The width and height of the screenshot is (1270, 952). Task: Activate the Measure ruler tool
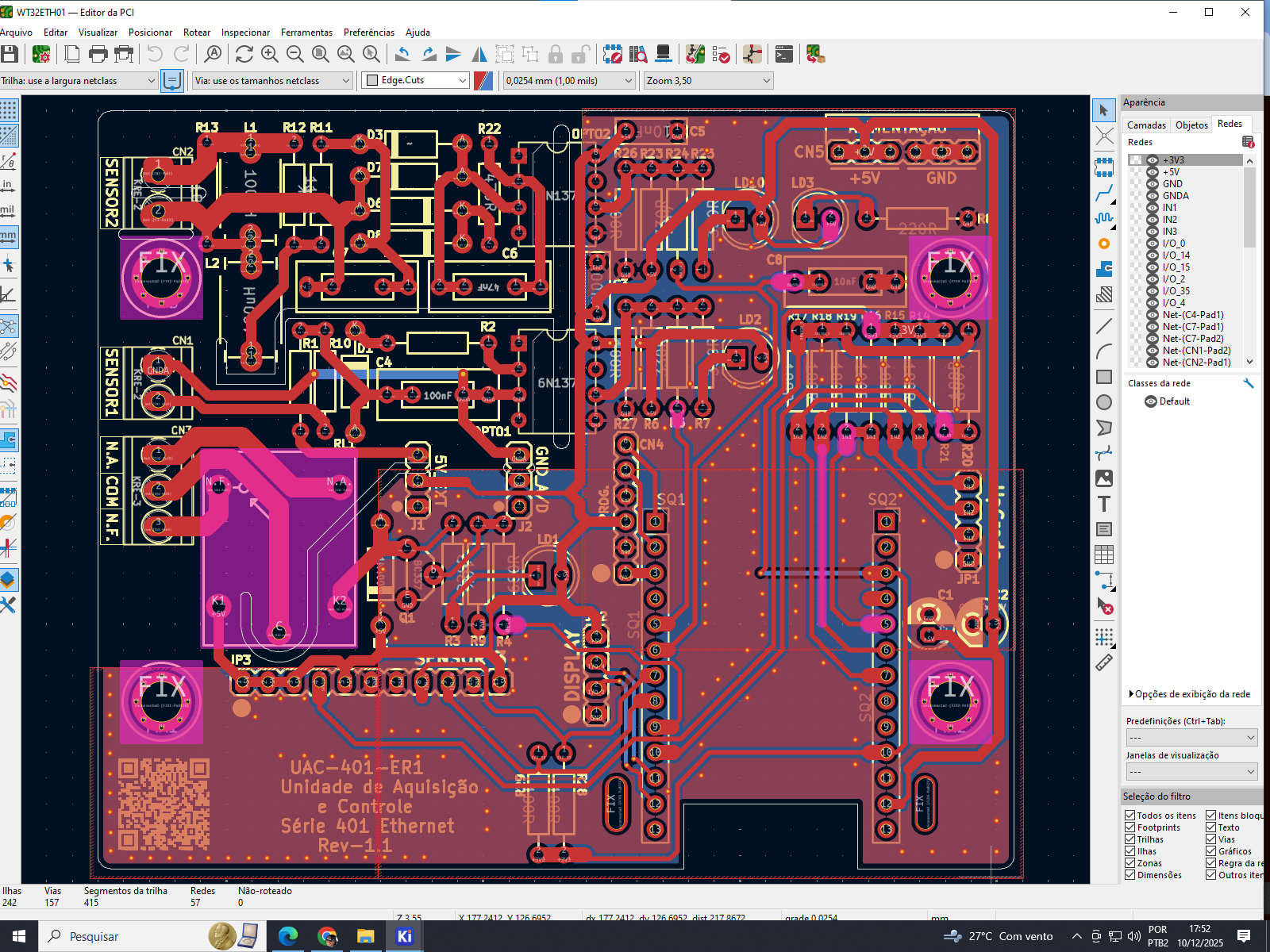click(1104, 662)
